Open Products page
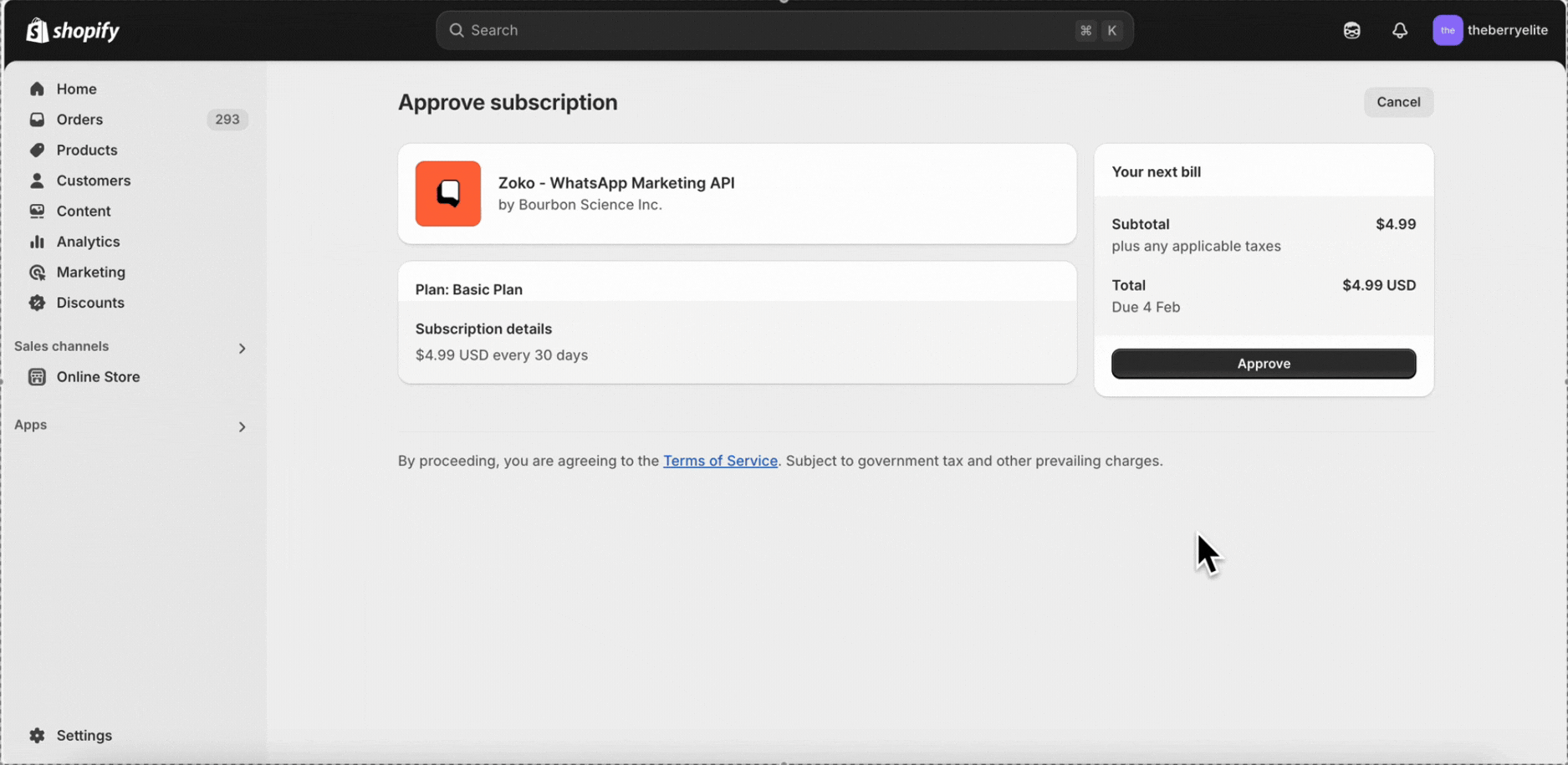 pyautogui.click(x=87, y=150)
